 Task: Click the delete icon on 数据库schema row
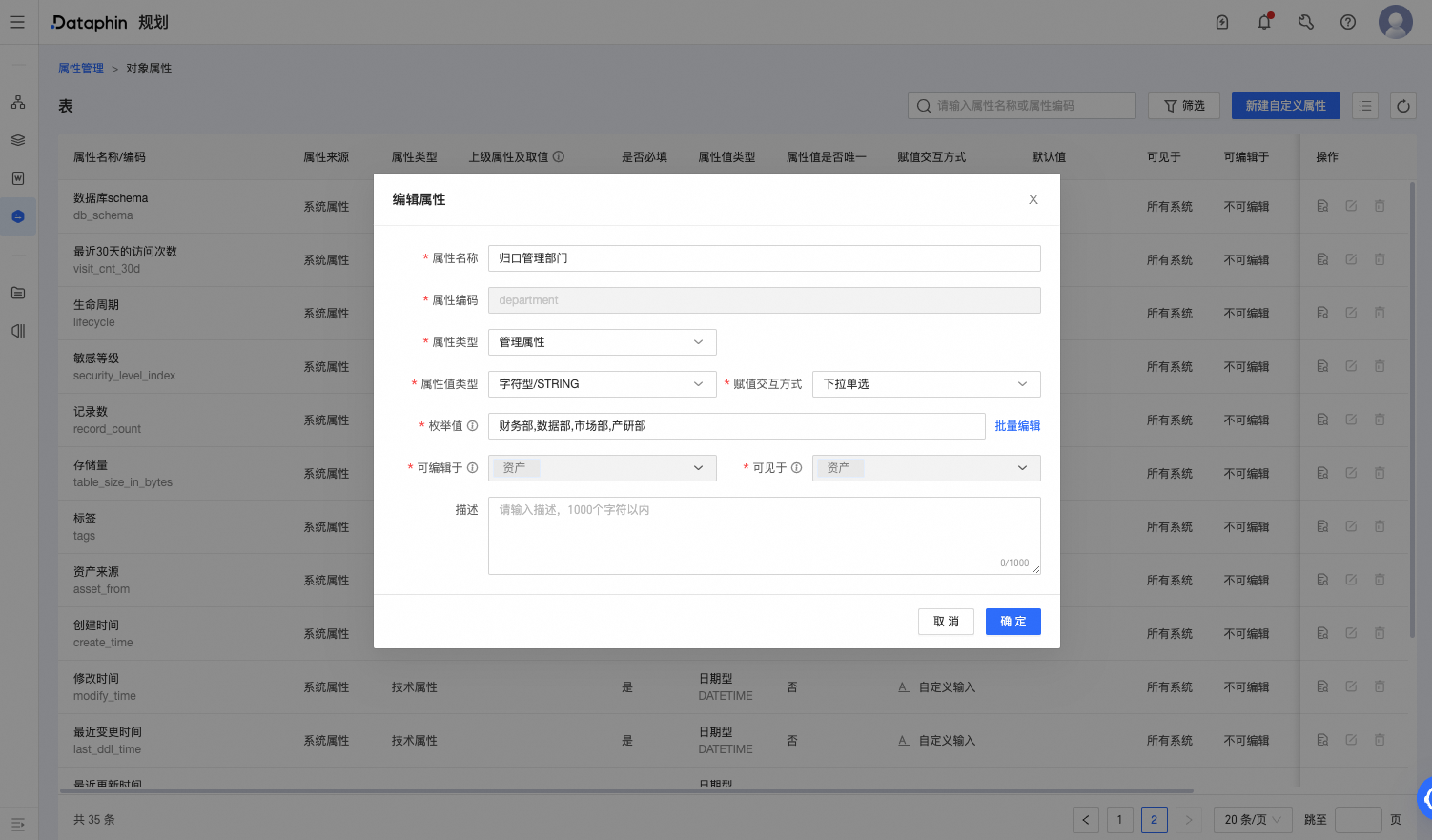pyautogui.click(x=1380, y=205)
